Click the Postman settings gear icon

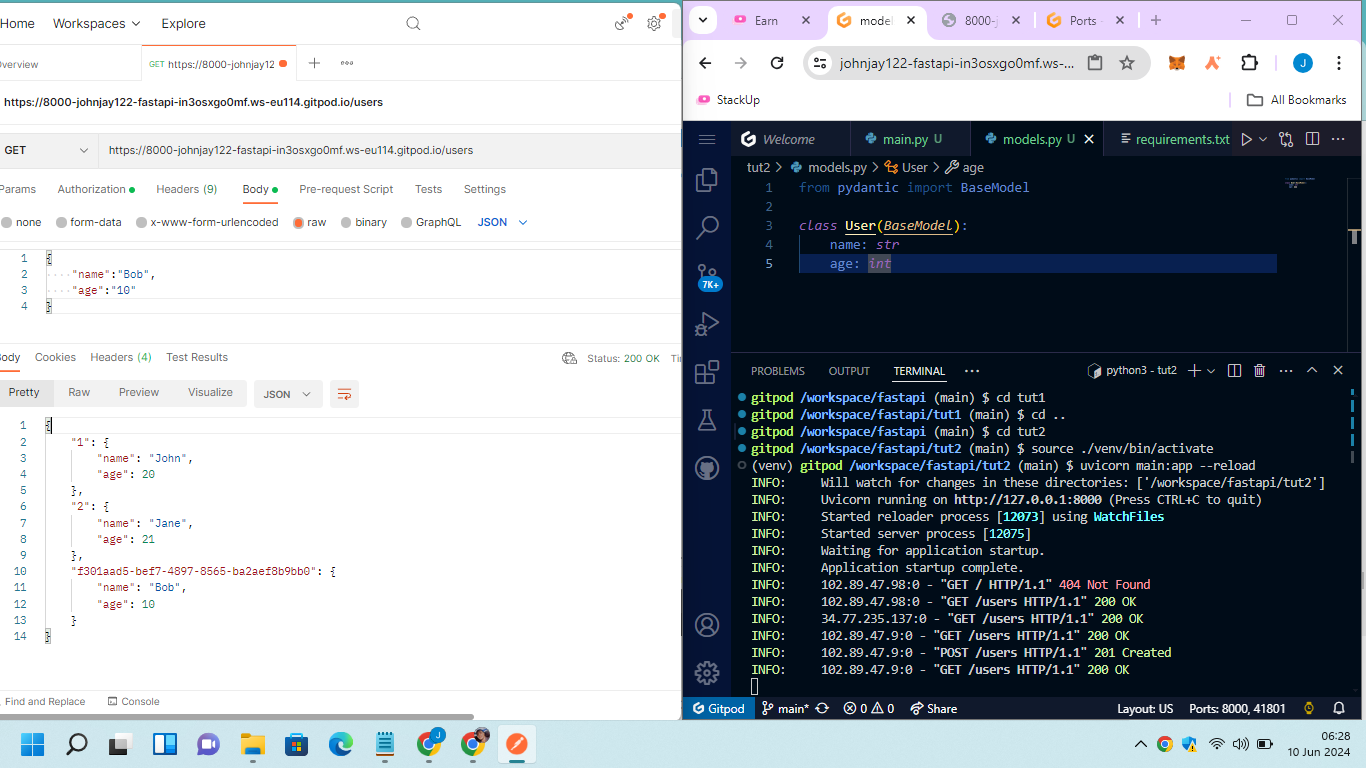pyautogui.click(x=654, y=23)
